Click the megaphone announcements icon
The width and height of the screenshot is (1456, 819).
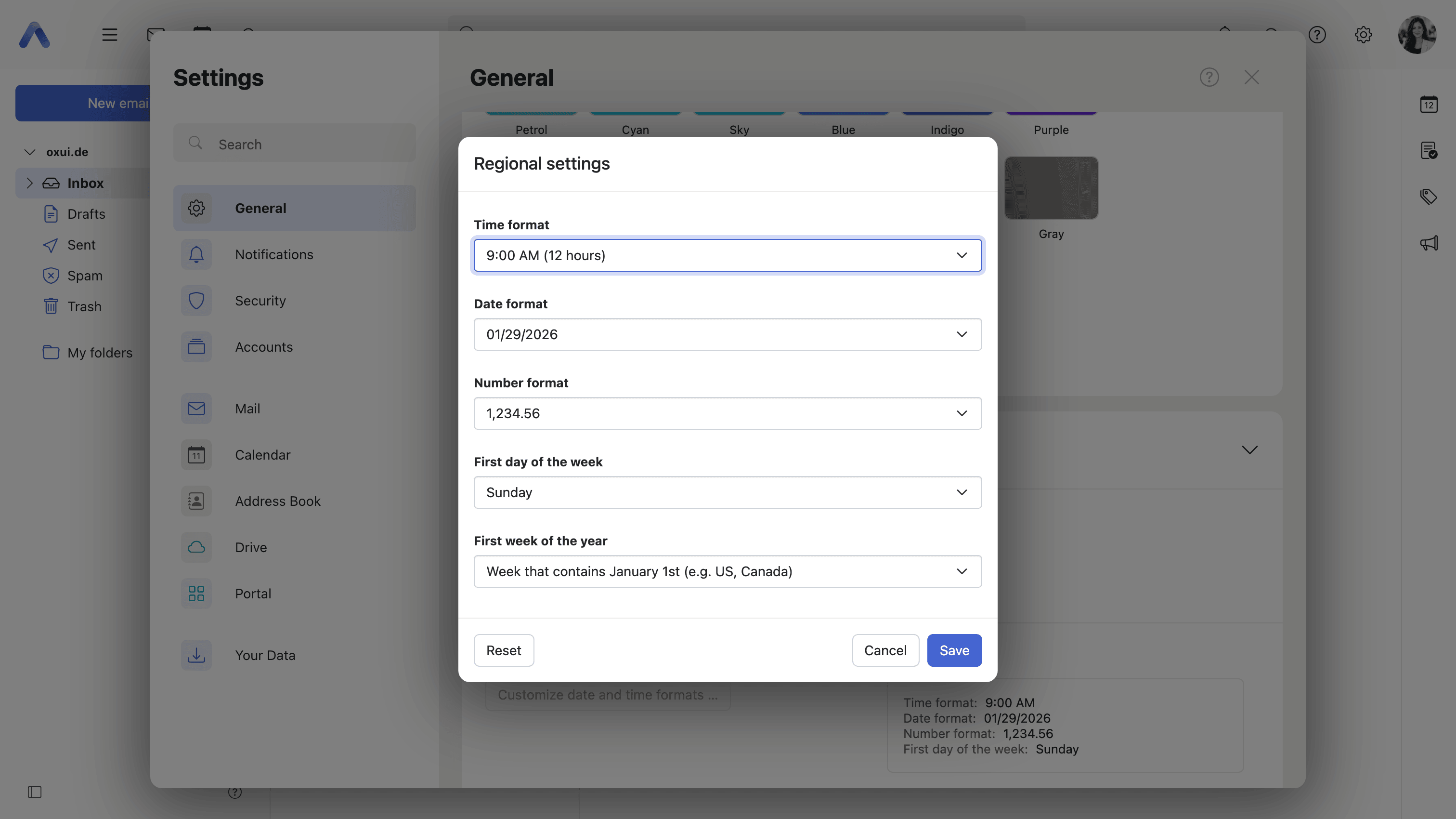(1429, 243)
